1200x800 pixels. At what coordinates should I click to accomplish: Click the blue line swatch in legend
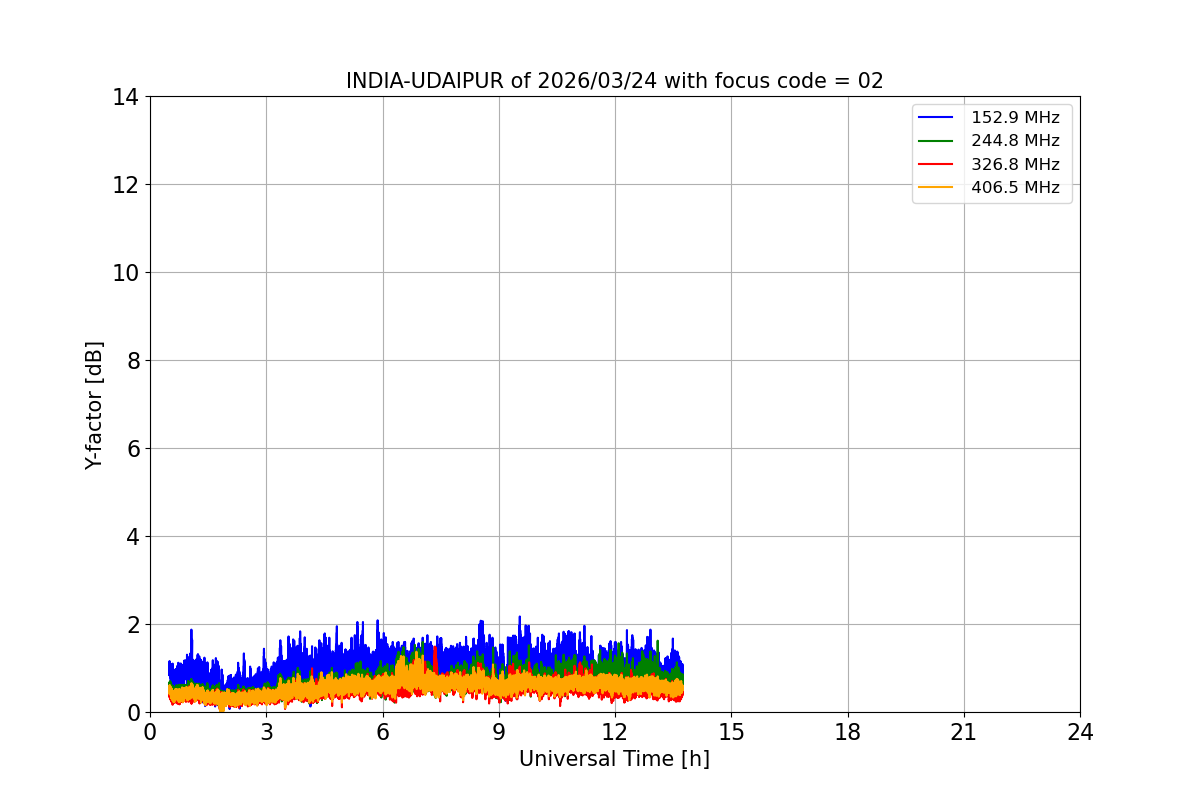click(936, 118)
